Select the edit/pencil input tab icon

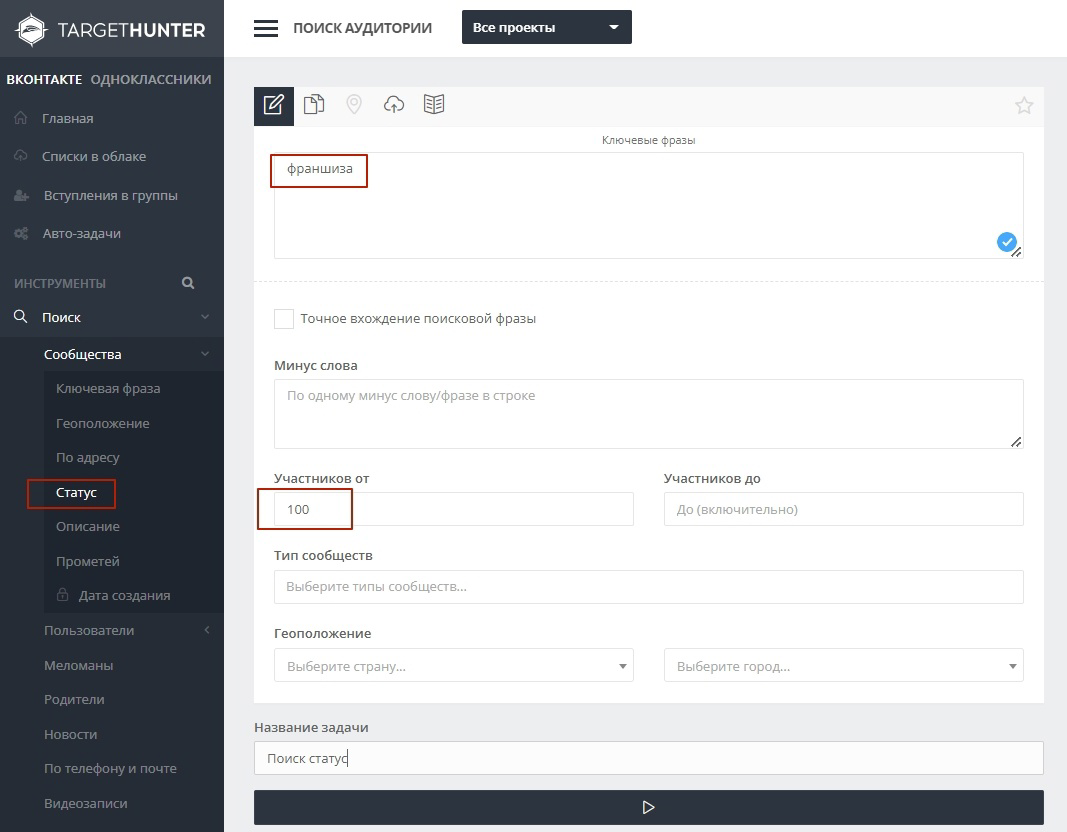point(274,105)
